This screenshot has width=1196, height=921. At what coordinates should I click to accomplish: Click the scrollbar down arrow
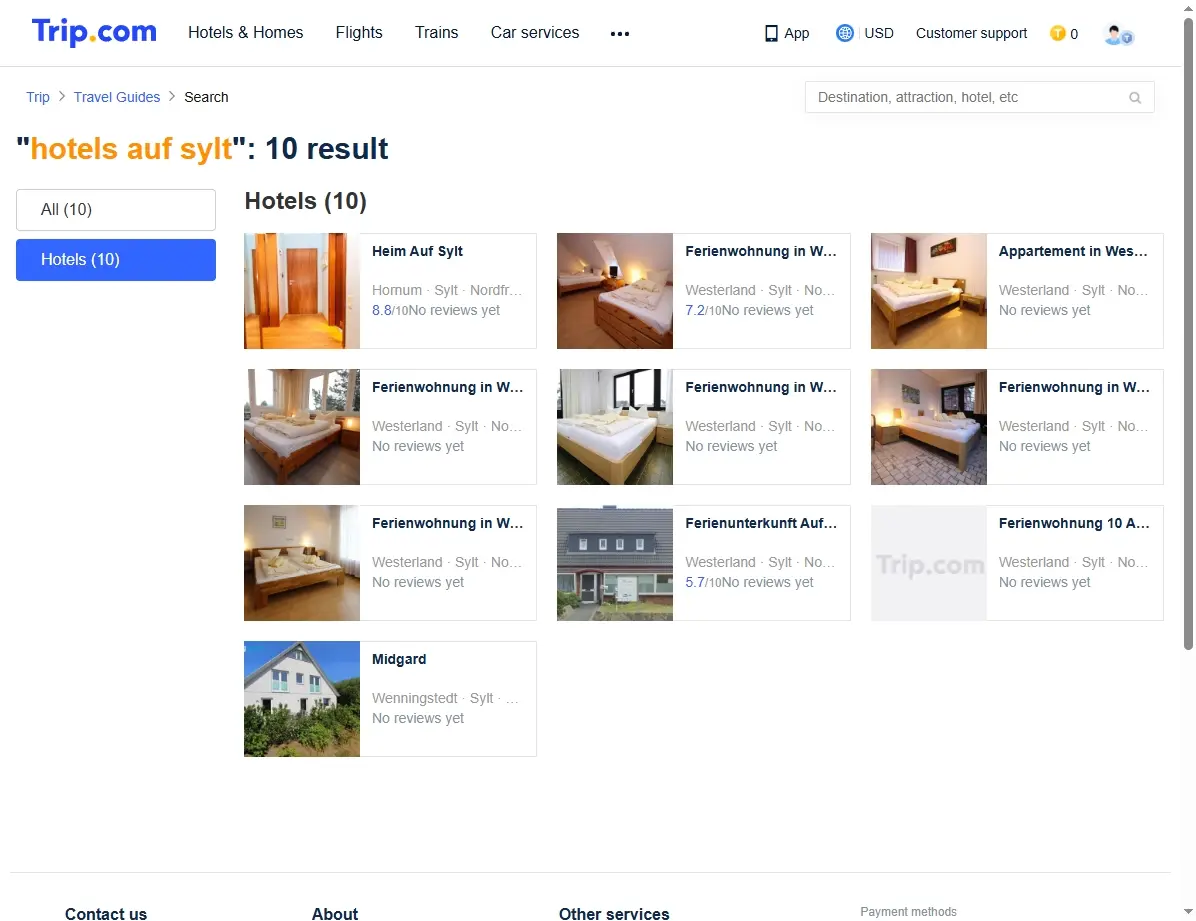[x=1188, y=912]
